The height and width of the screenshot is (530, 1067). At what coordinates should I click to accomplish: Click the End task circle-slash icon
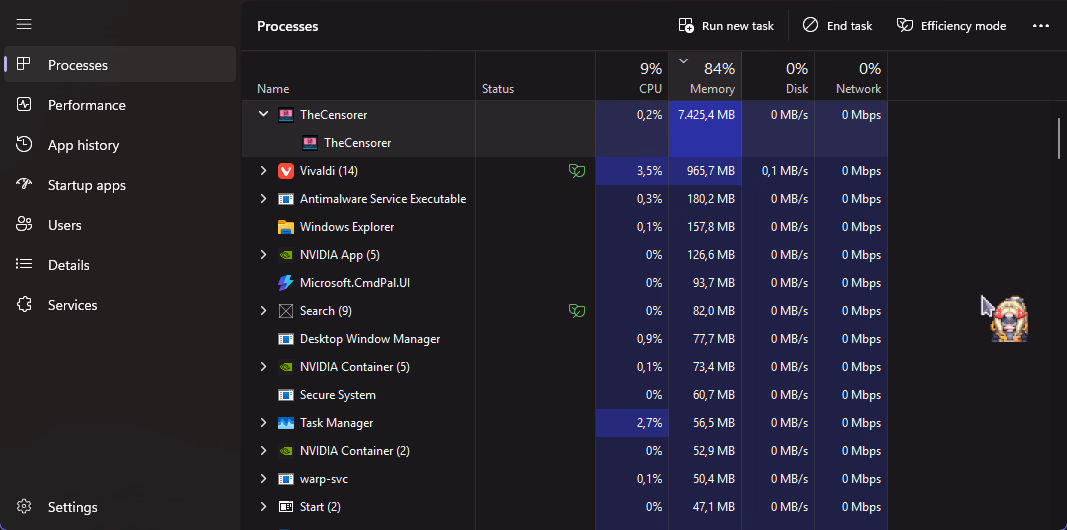pos(810,25)
